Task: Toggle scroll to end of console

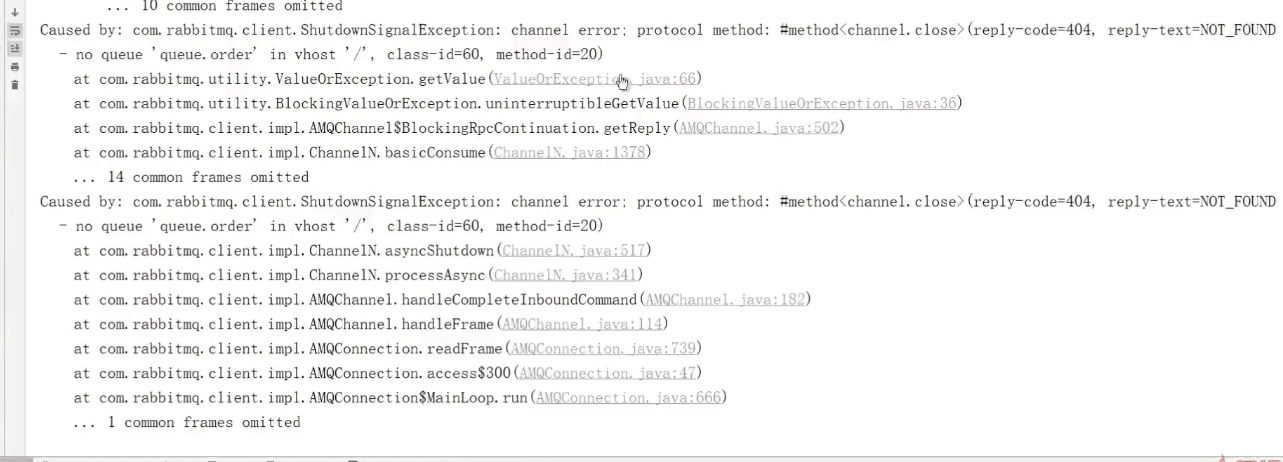Action: (14, 48)
